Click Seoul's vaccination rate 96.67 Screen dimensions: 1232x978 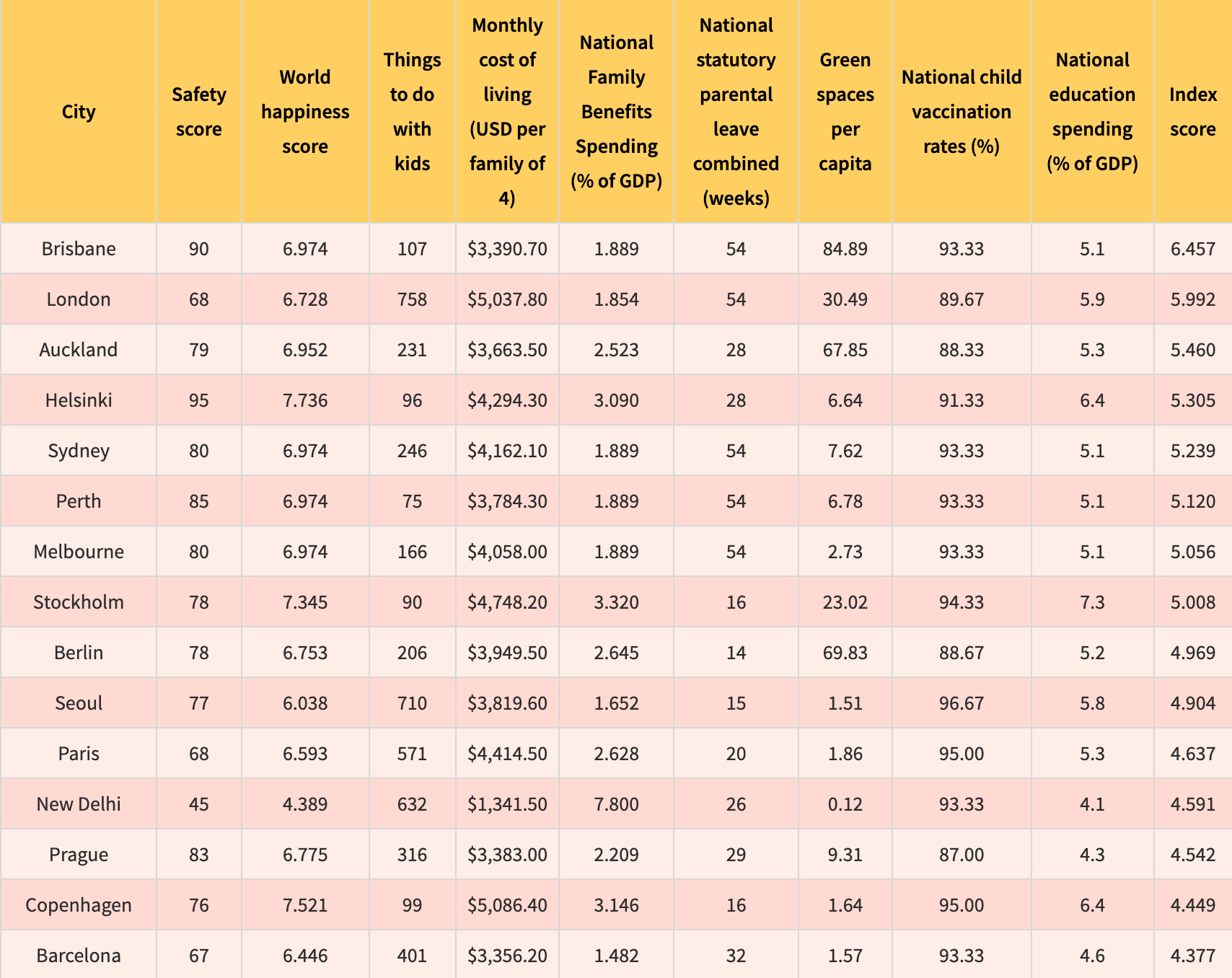point(962,703)
